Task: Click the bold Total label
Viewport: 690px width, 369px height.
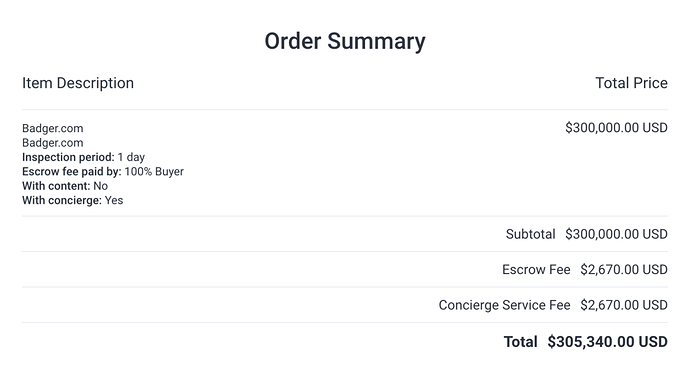Action: click(x=521, y=342)
